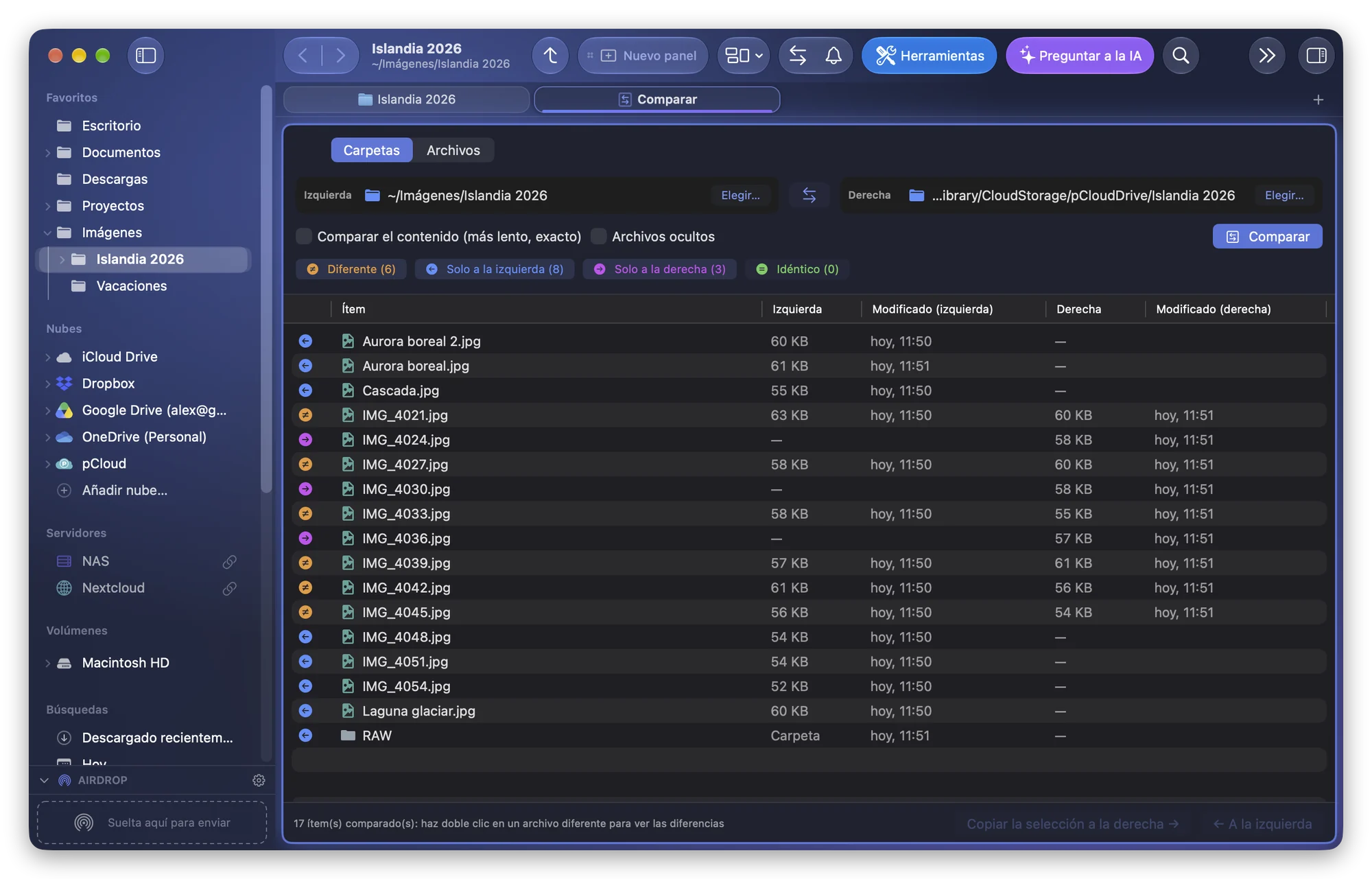1372x879 pixels.
Task: Click the search magnifier icon
Action: pyautogui.click(x=1181, y=56)
